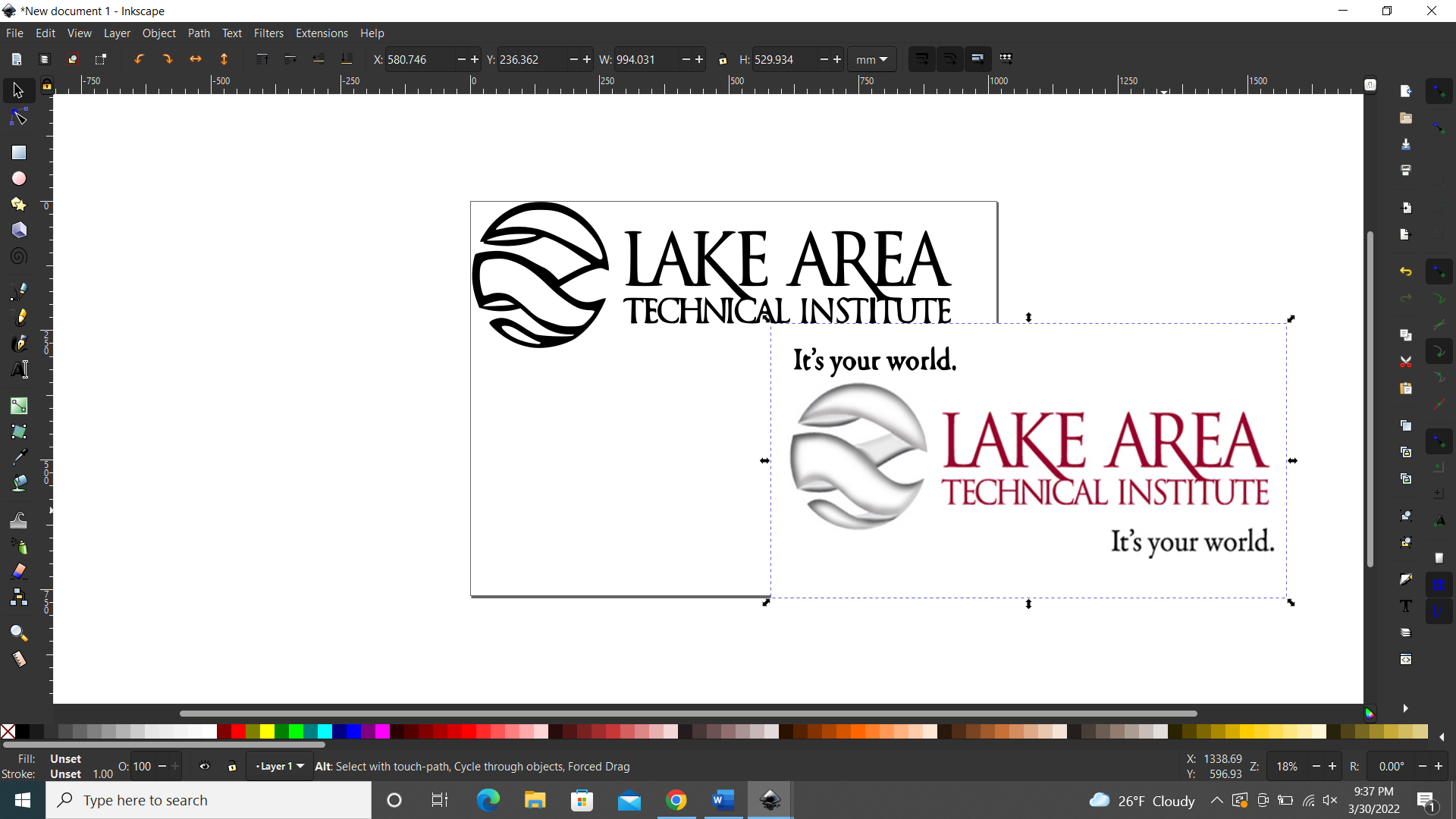
Task: Expand palette menu arrow at right
Action: (1442, 736)
